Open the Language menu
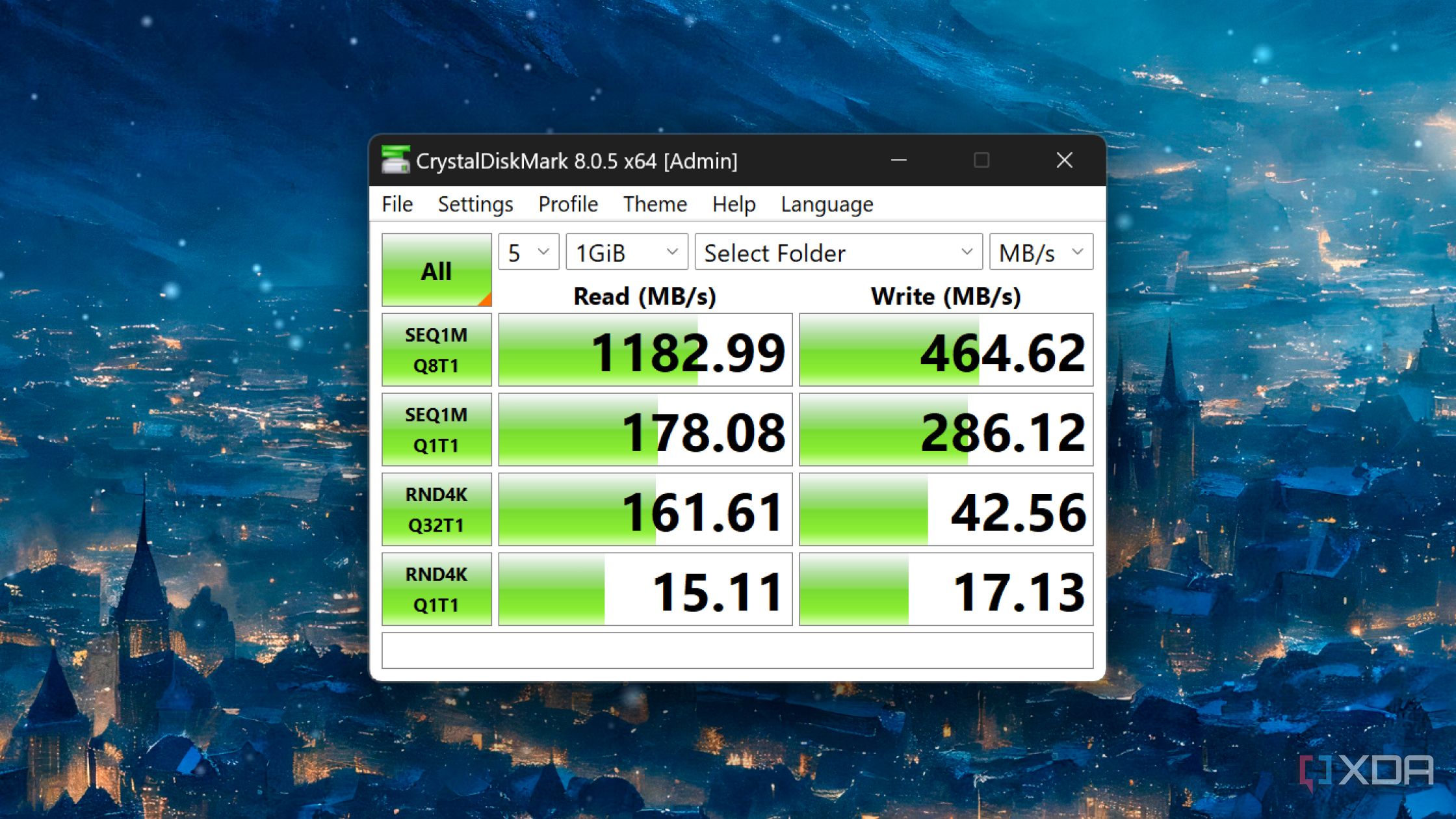 (827, 204)
